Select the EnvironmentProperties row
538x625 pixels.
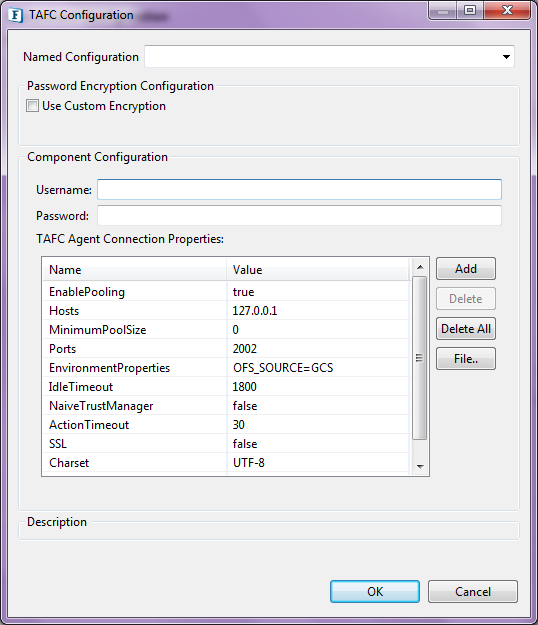[x=226, y=368]
